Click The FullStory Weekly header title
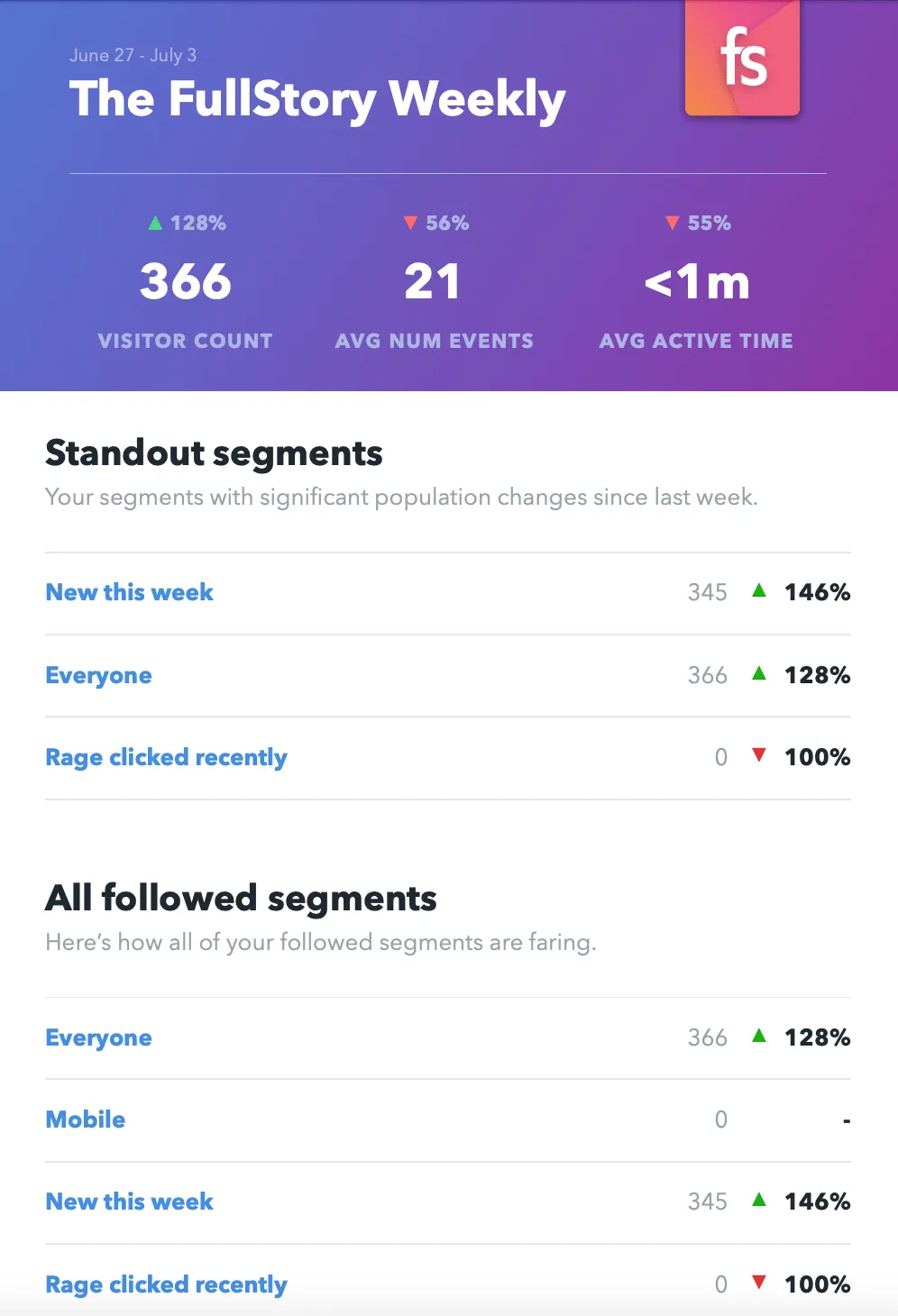 click(x=316, y=99)
